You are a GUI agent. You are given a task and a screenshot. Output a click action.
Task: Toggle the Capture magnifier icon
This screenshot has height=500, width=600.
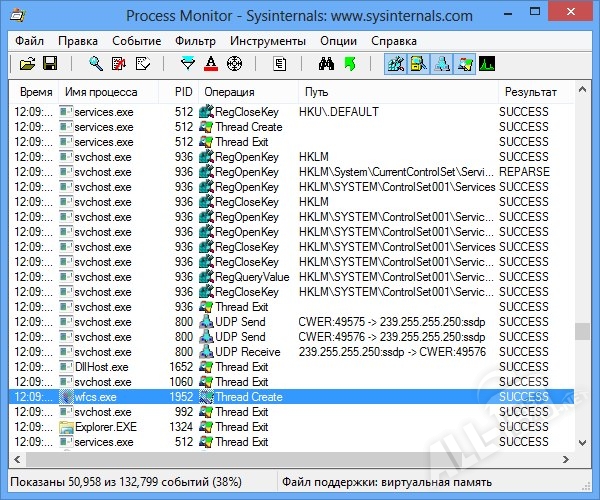click(96, 64)
